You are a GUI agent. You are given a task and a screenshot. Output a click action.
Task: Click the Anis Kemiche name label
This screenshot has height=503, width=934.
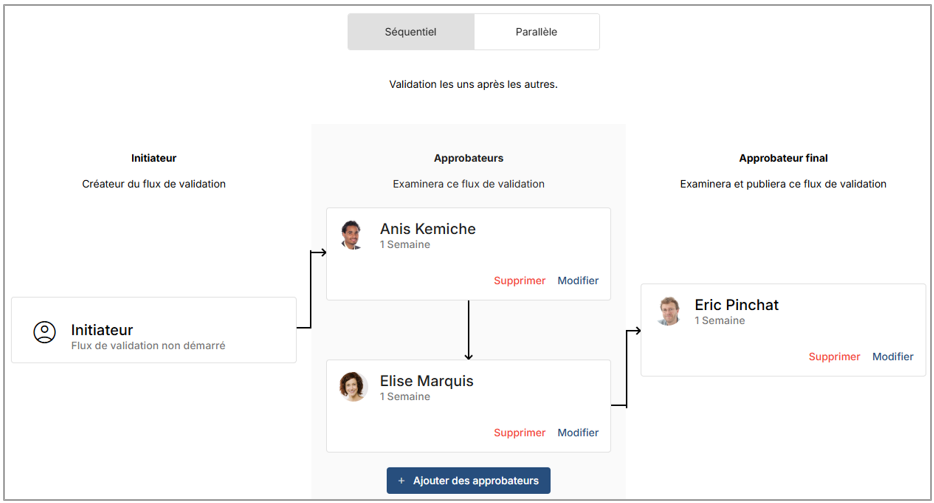[x=427, y=229]
